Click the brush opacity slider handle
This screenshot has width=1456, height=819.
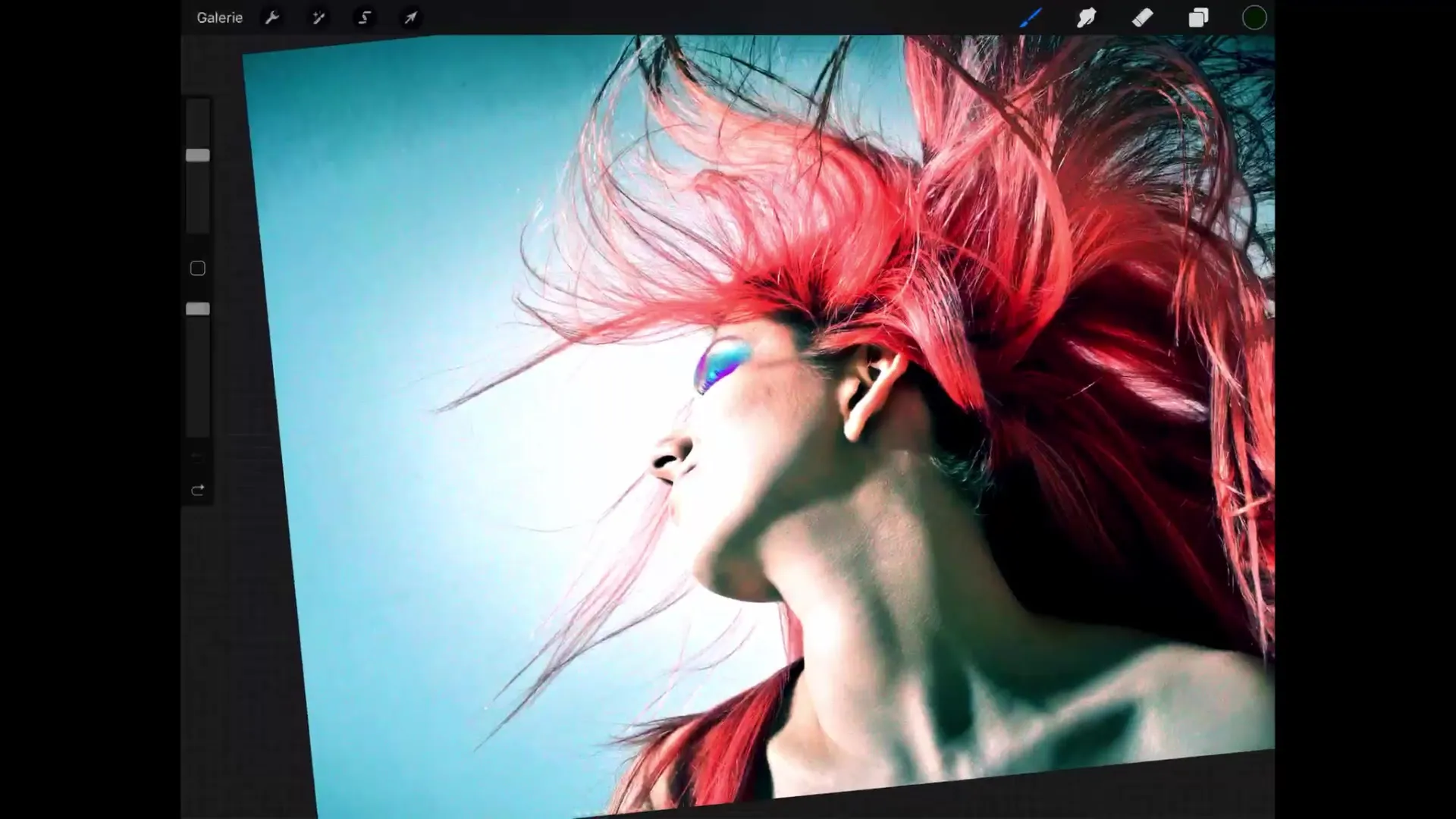(198, 309)
